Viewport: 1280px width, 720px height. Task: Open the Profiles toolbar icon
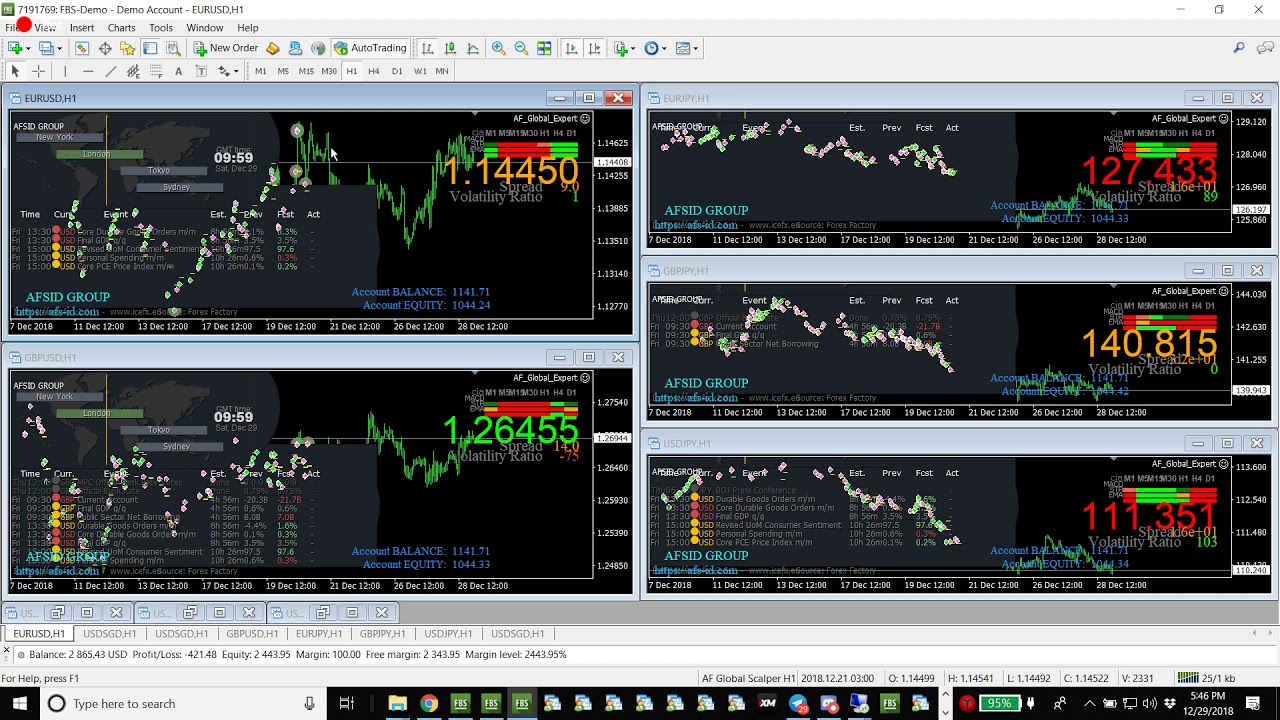pyautogui.click(x=45, y=48)
